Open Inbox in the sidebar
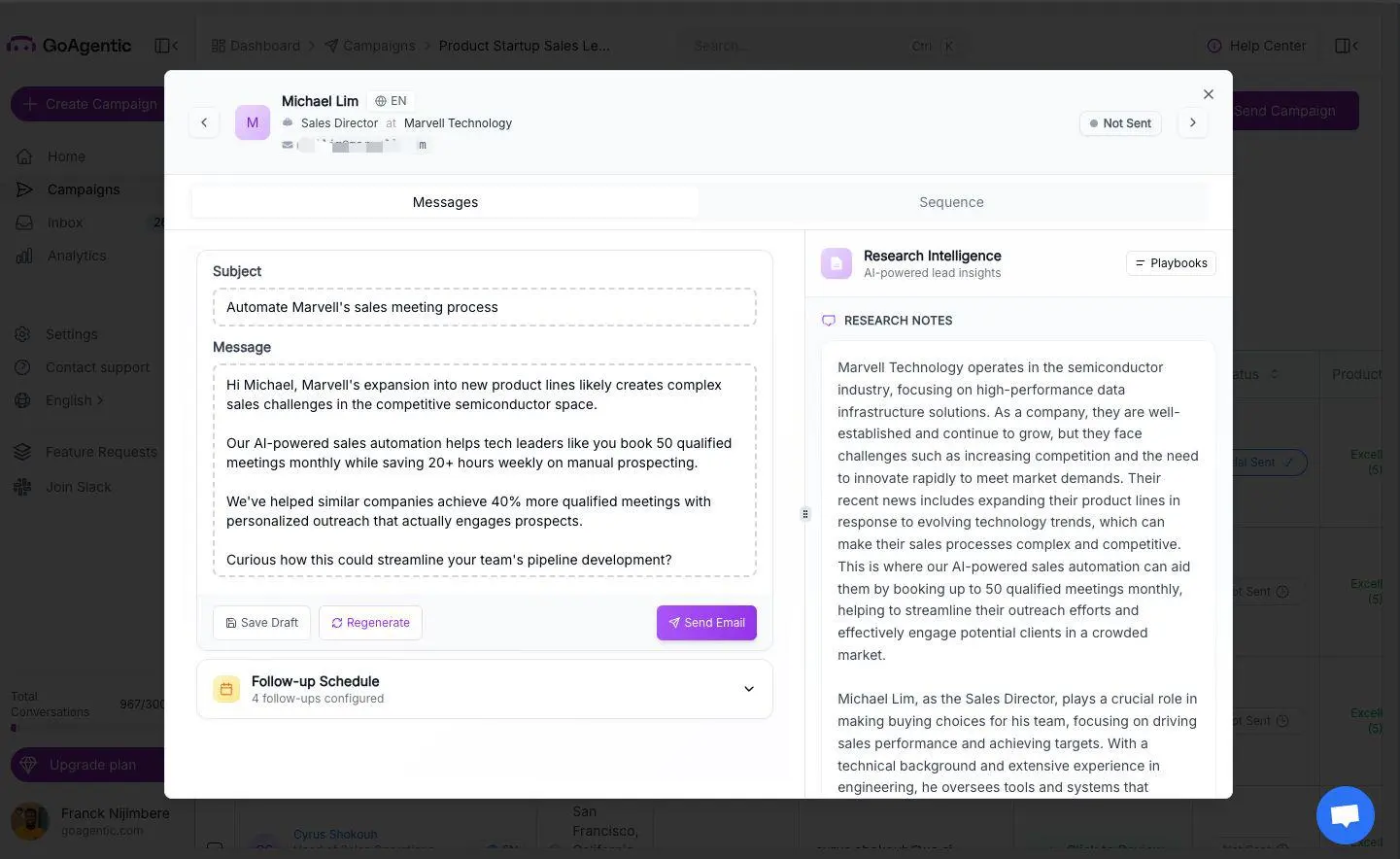Screen dimensions: 1400x859 click(x=65, y=223)
